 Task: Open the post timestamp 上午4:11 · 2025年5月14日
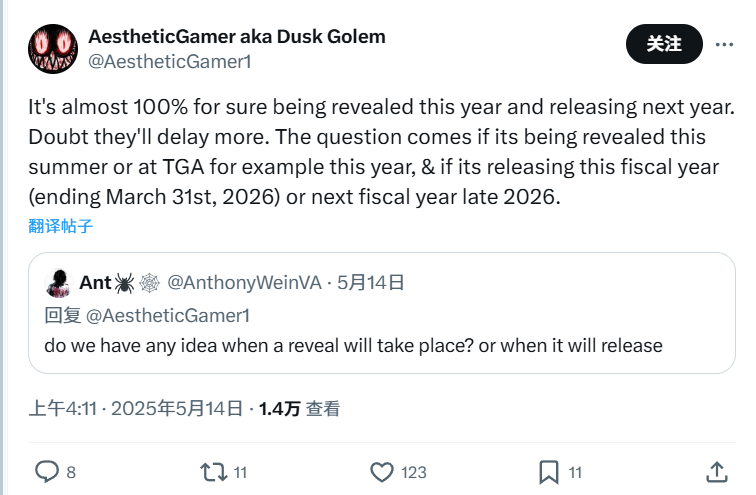pyautogui.click(x=135, y=409)
